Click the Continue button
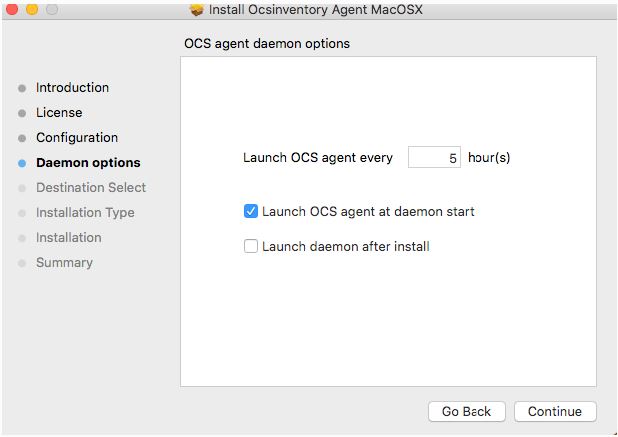The image size is (618, 437). point(555,411)
